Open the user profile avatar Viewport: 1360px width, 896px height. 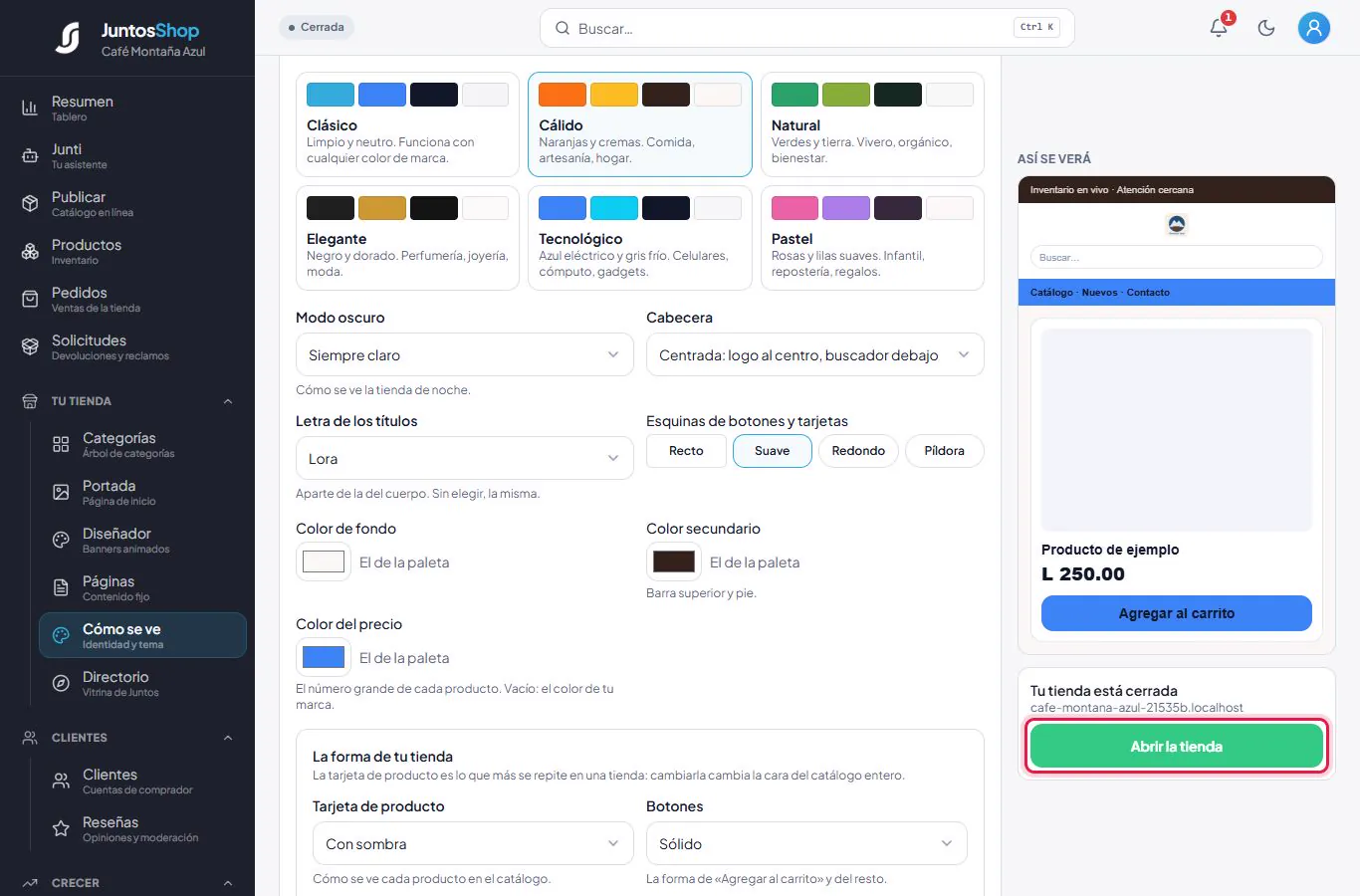[x=1314, y=28]
